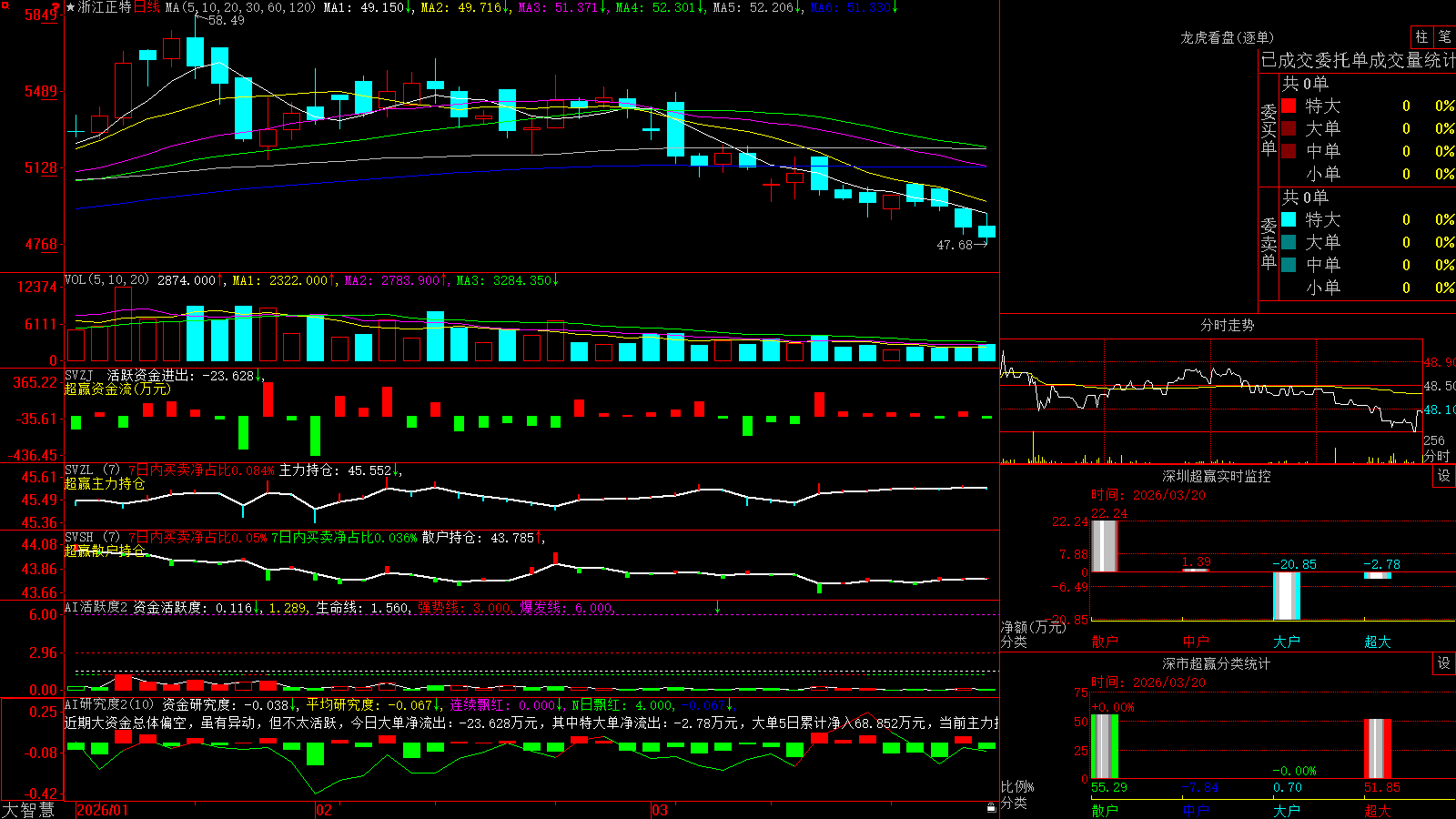Click the 55.29 散户 bar in 分类统计
The height and width of the screenshot is (819, 1456).
click(x=1104, y=747)
